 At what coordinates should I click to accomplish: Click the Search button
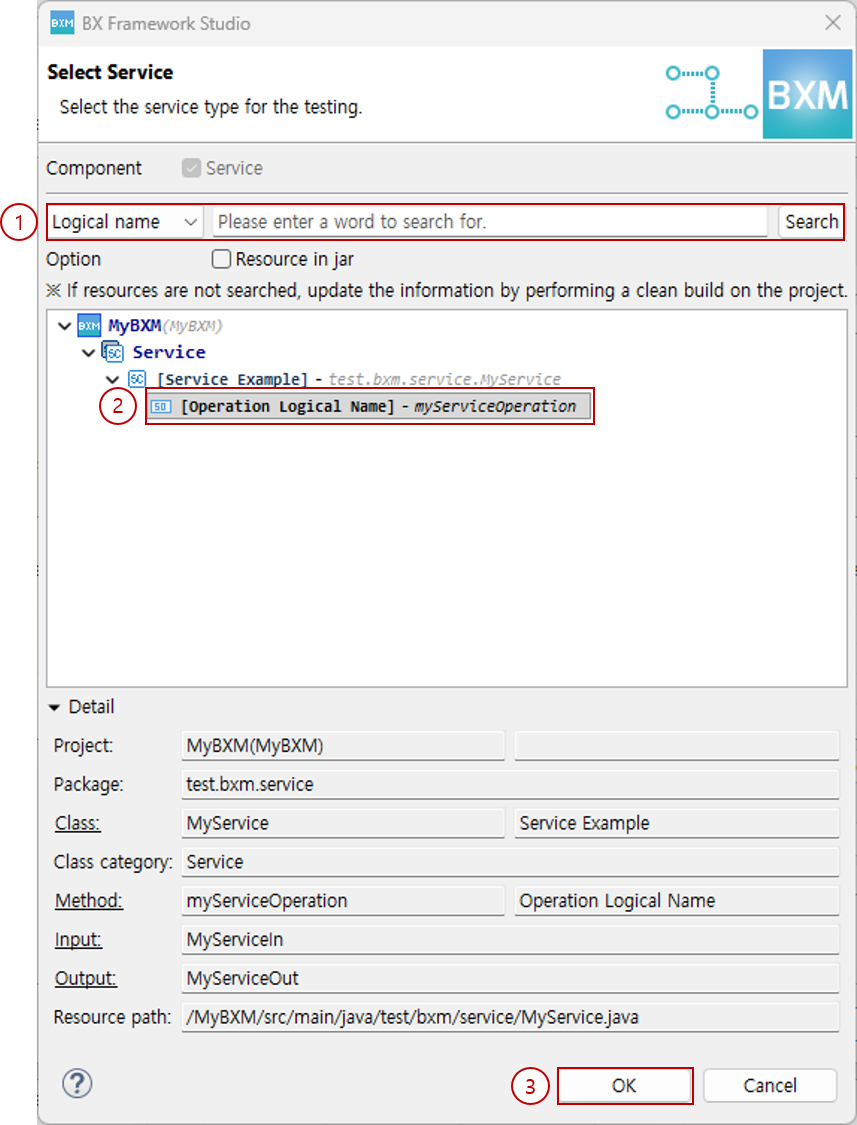[x=811, y=222]
